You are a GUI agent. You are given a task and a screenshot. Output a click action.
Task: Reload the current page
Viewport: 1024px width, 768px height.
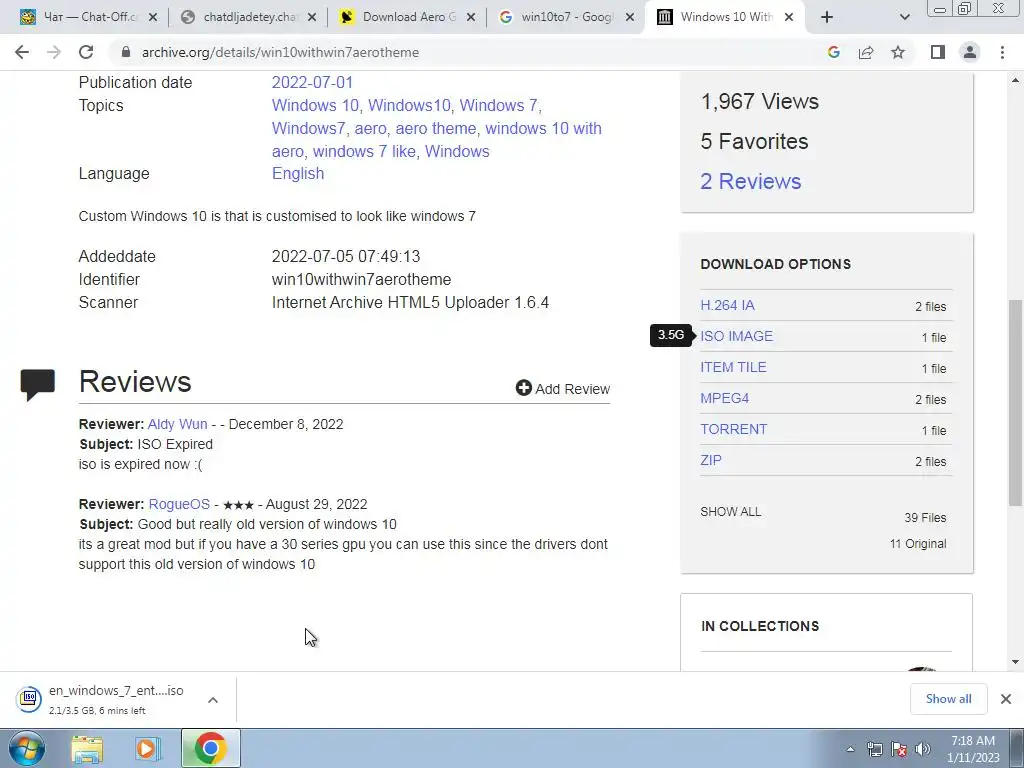86,52
